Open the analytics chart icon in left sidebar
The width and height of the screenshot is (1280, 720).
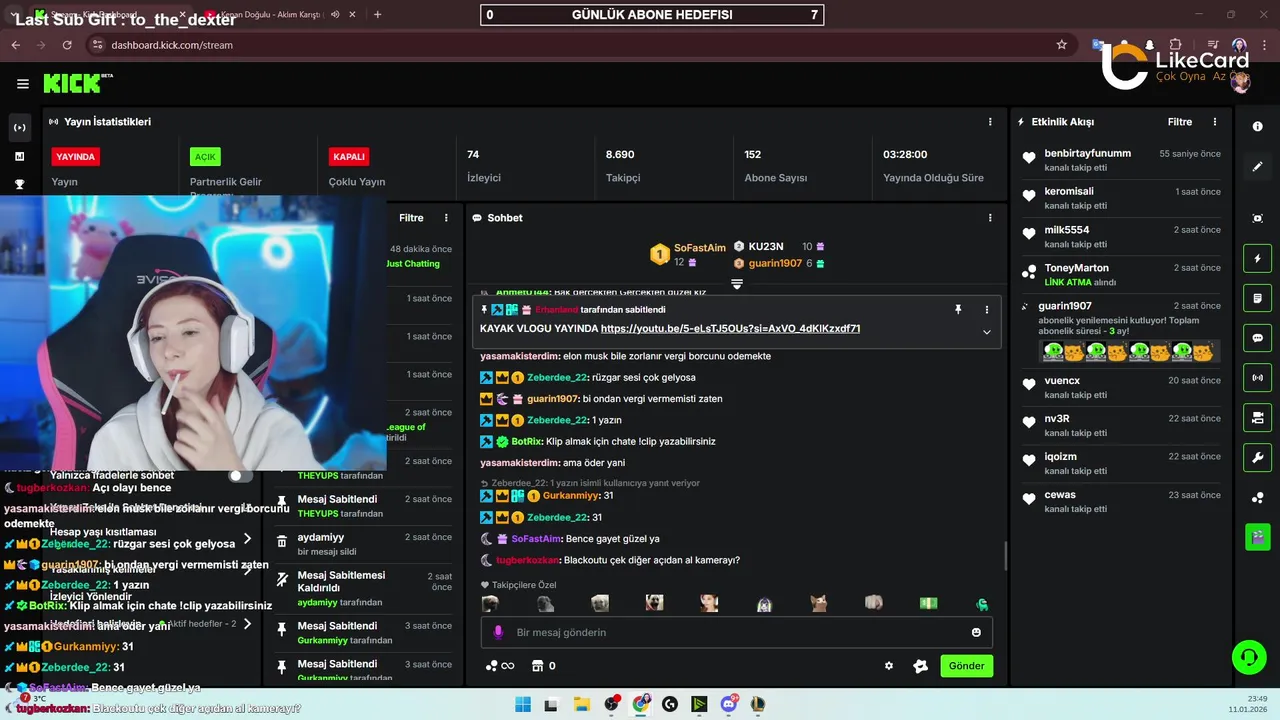tap(19, 156)
